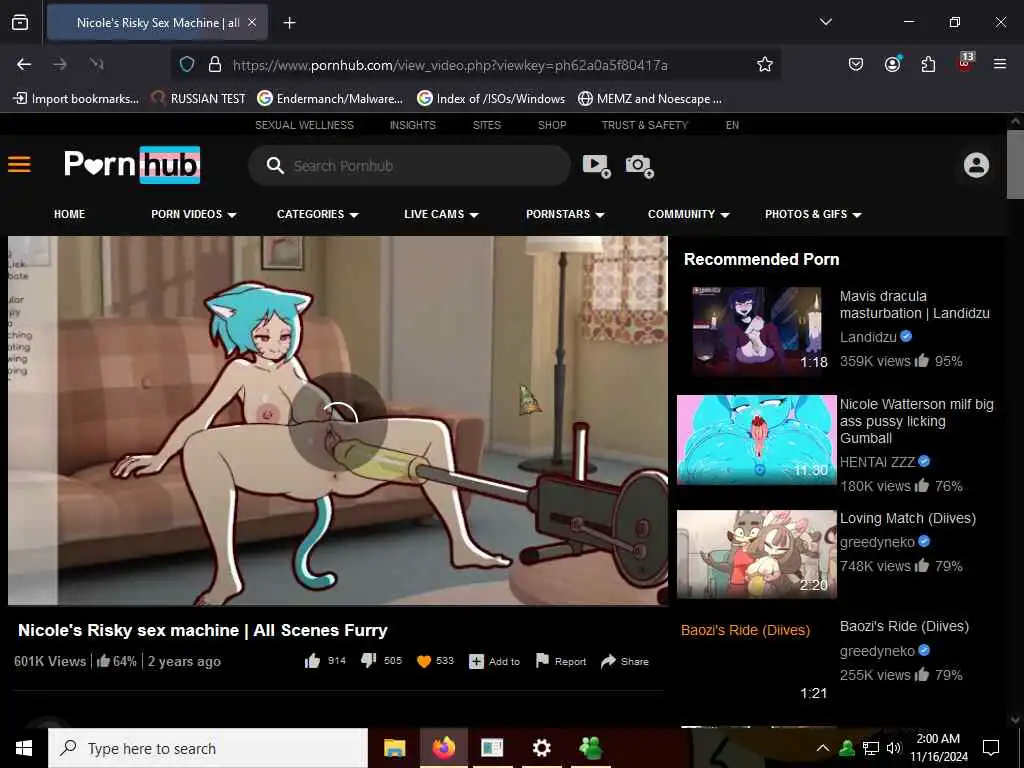Image resolution: width=1024 pixels, height=768 pixels.
Task: Open the user account avatar icon
Action: (976, 165)
